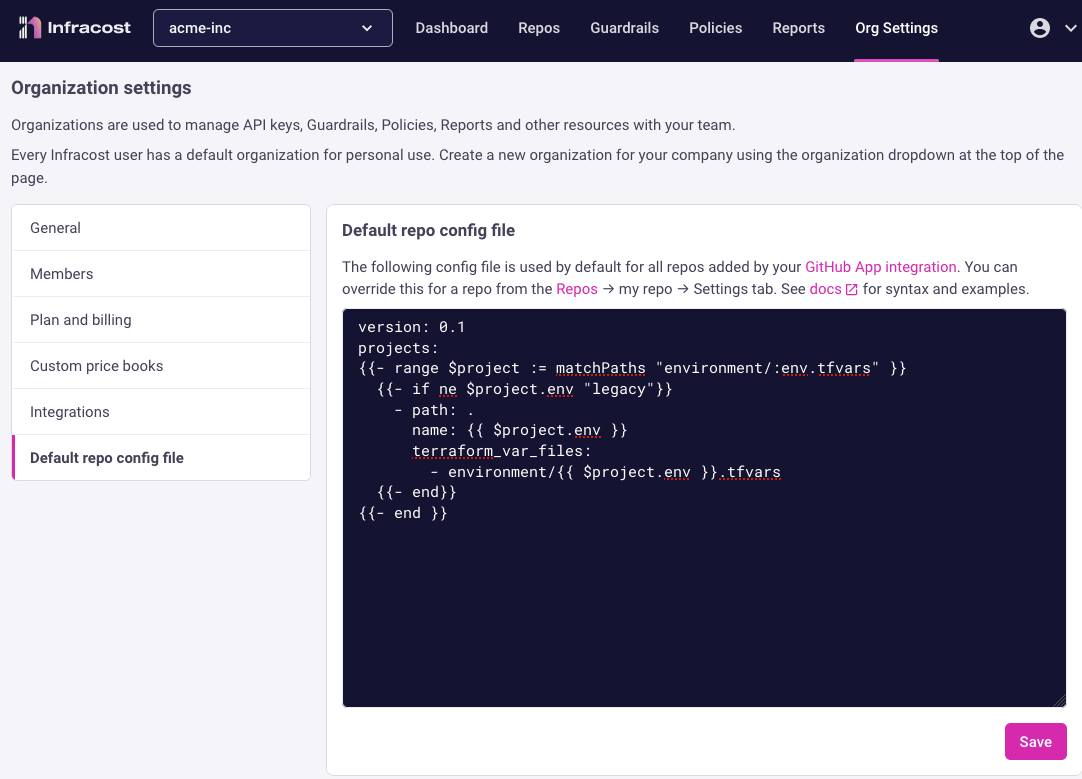Click the 'version: 0.1' line
The height and width of the screenshot is (779, 1082).
411,327
